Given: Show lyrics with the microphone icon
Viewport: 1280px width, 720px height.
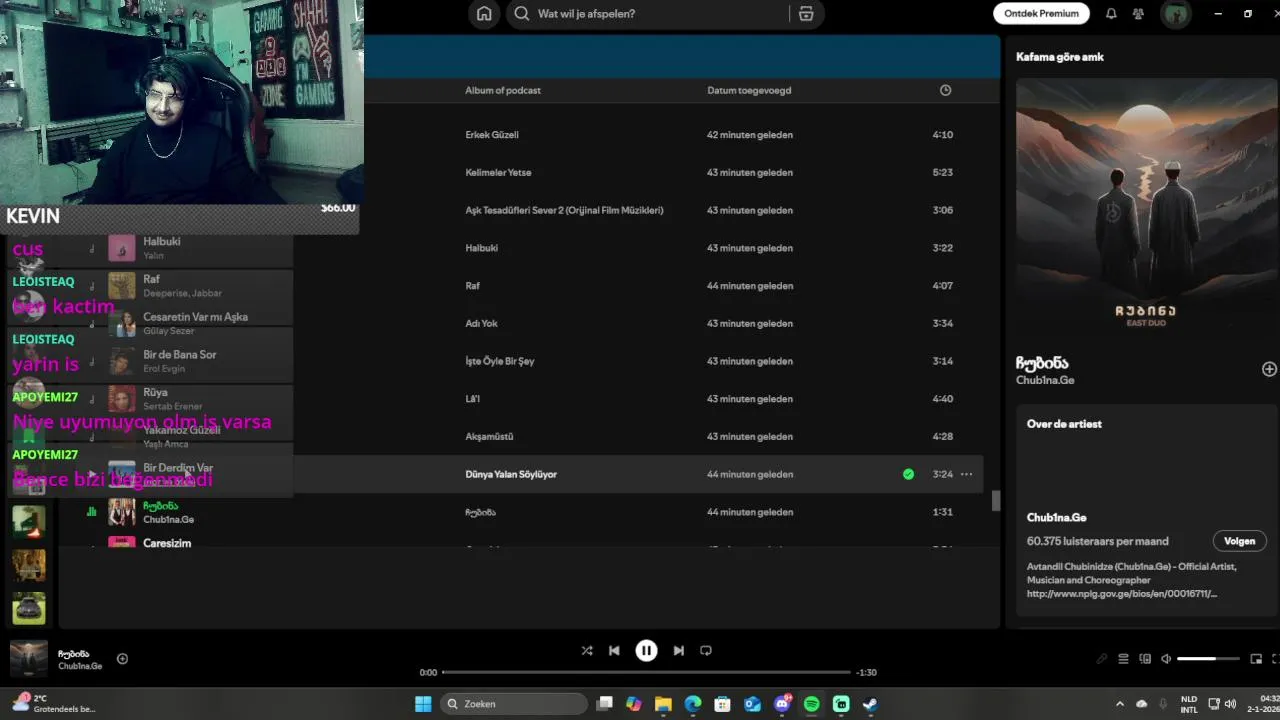Looking at the screenshot, I should (1102, 659).
